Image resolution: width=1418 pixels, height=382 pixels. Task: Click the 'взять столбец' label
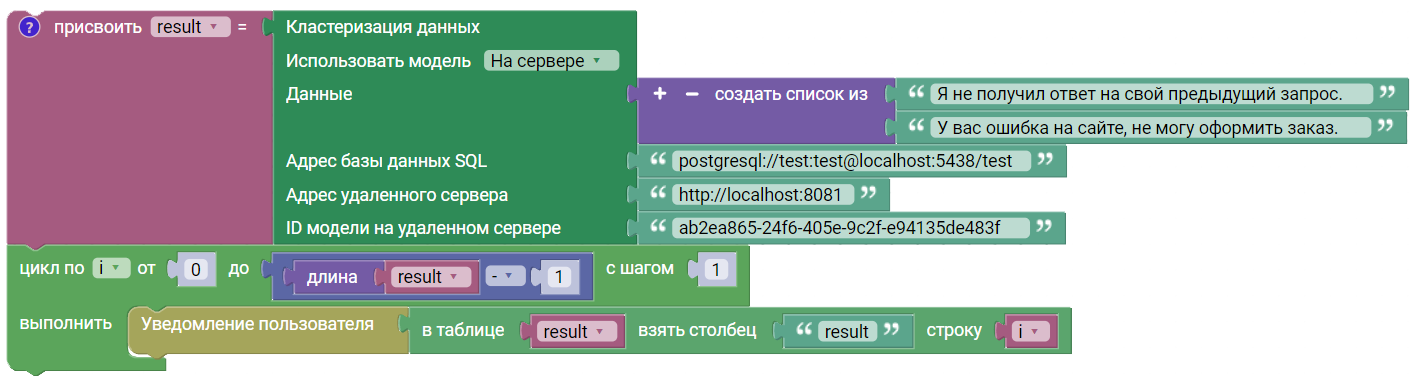click(696, 331)
